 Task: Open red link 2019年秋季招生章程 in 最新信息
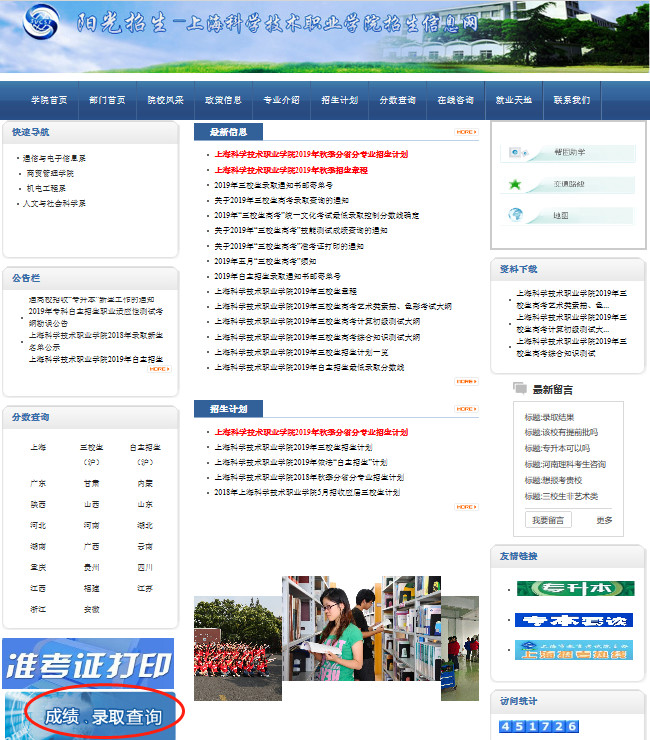click(291, 170)
